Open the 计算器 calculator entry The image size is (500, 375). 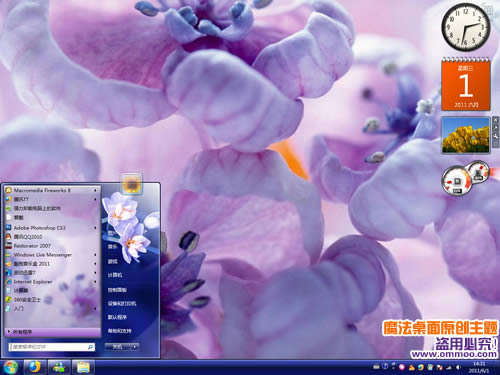coord(52,291)
